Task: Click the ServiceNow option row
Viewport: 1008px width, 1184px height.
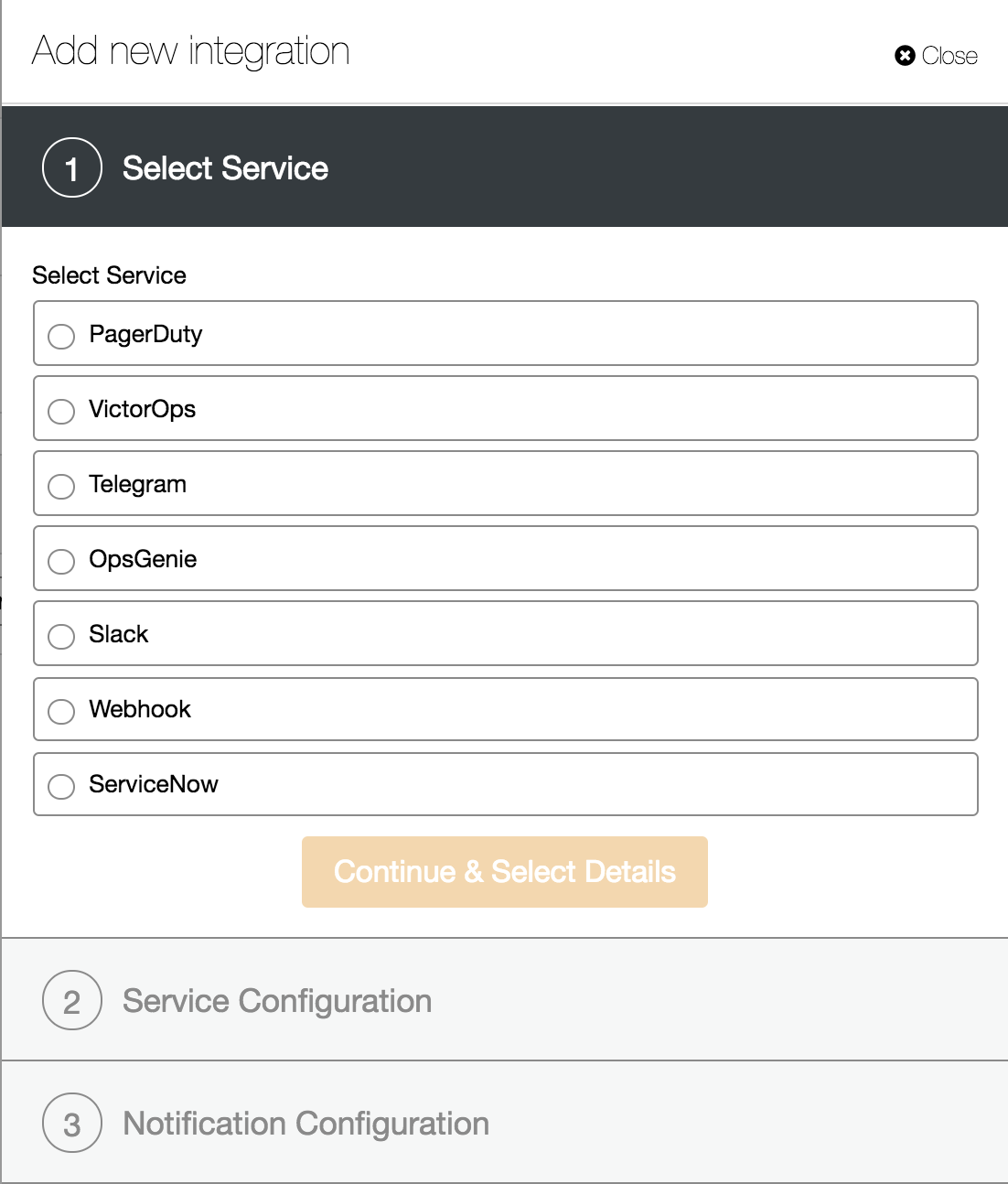Action: [506, 784]
